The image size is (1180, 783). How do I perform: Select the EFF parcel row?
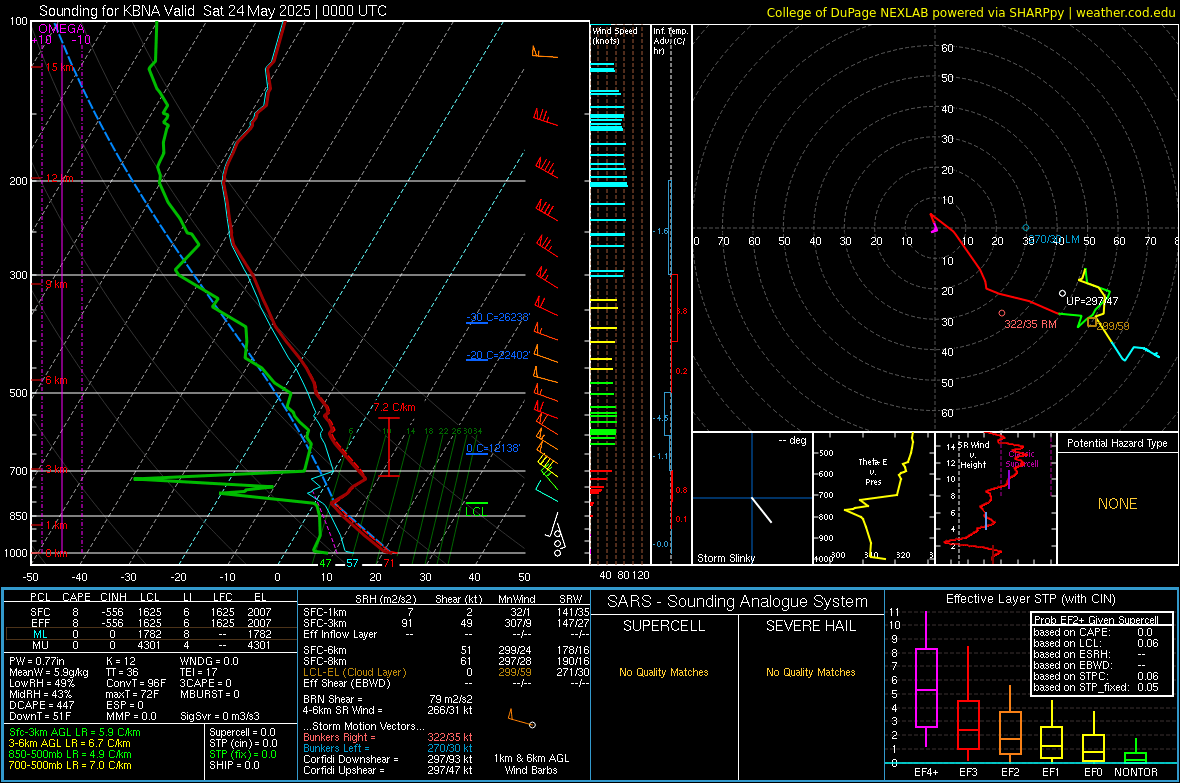pyautogui.click(x=151, y=623)
